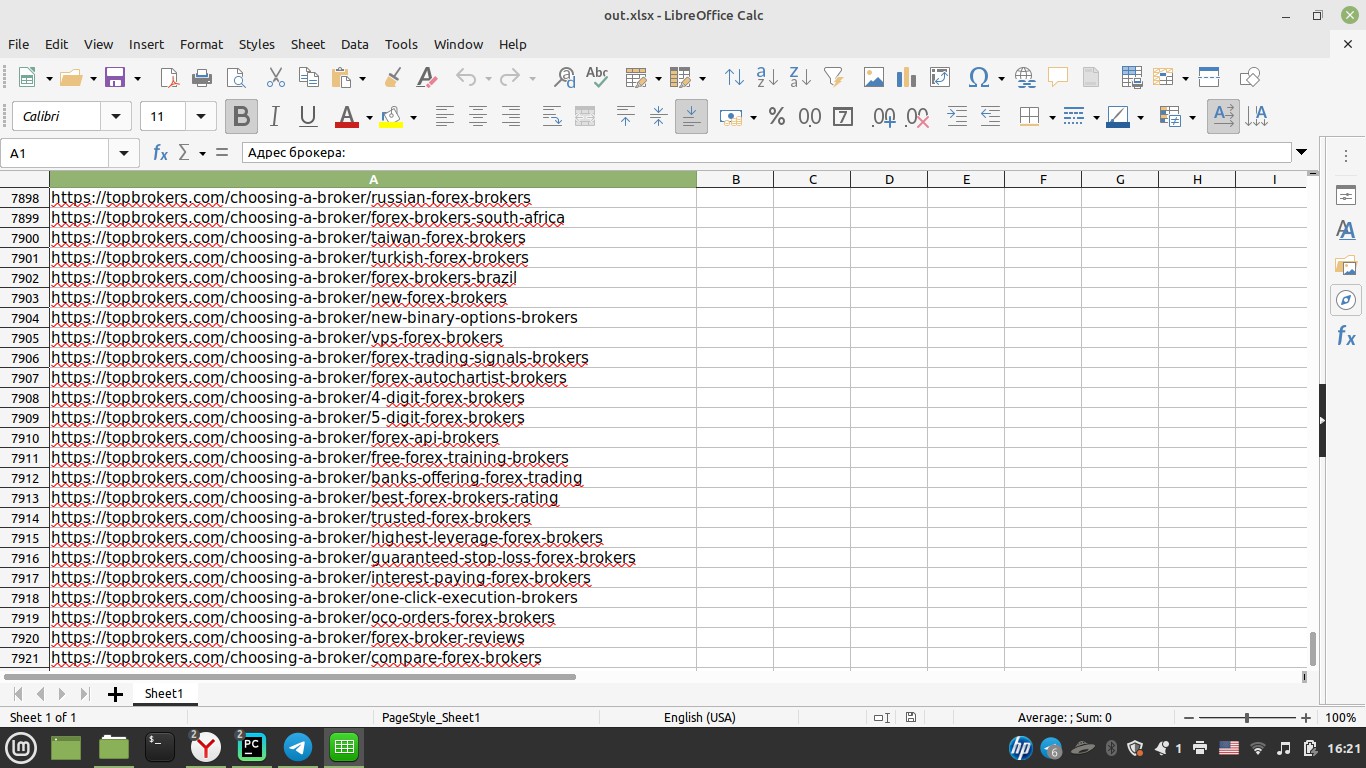Open the paste options dropdown arrow
Image resolution: width=1366 pixels, height=768 pixels.
[362, 78]
